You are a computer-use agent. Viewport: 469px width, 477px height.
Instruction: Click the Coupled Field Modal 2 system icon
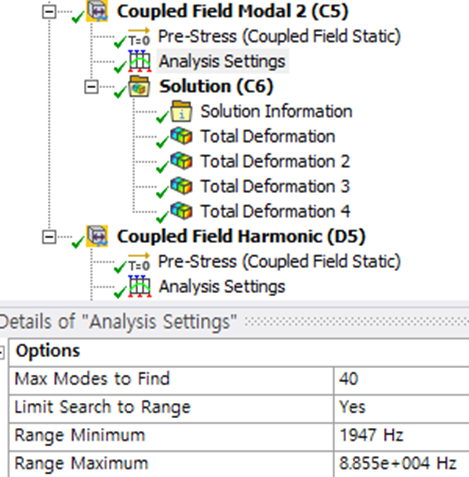coord(97,11)
